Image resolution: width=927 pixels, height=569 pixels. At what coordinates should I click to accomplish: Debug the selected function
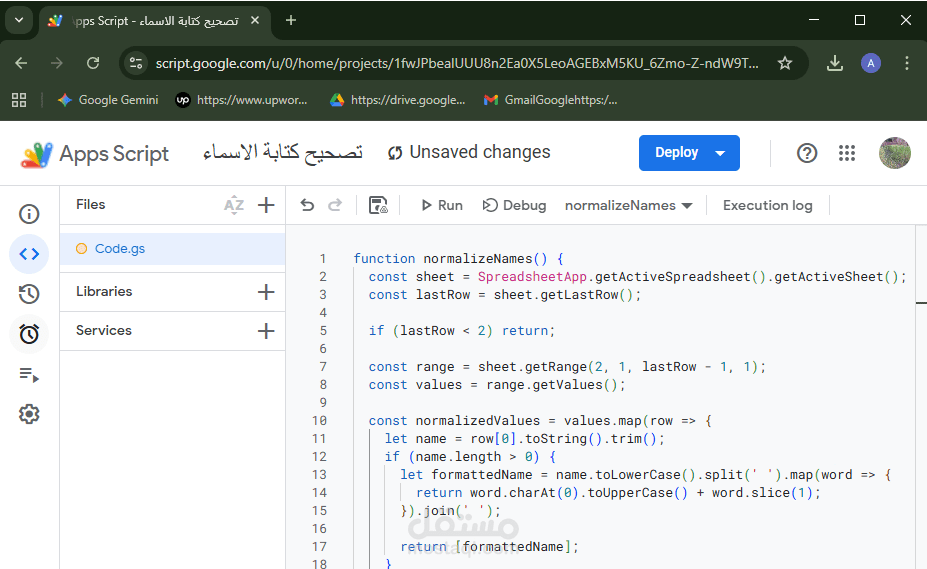pos(514,205)
